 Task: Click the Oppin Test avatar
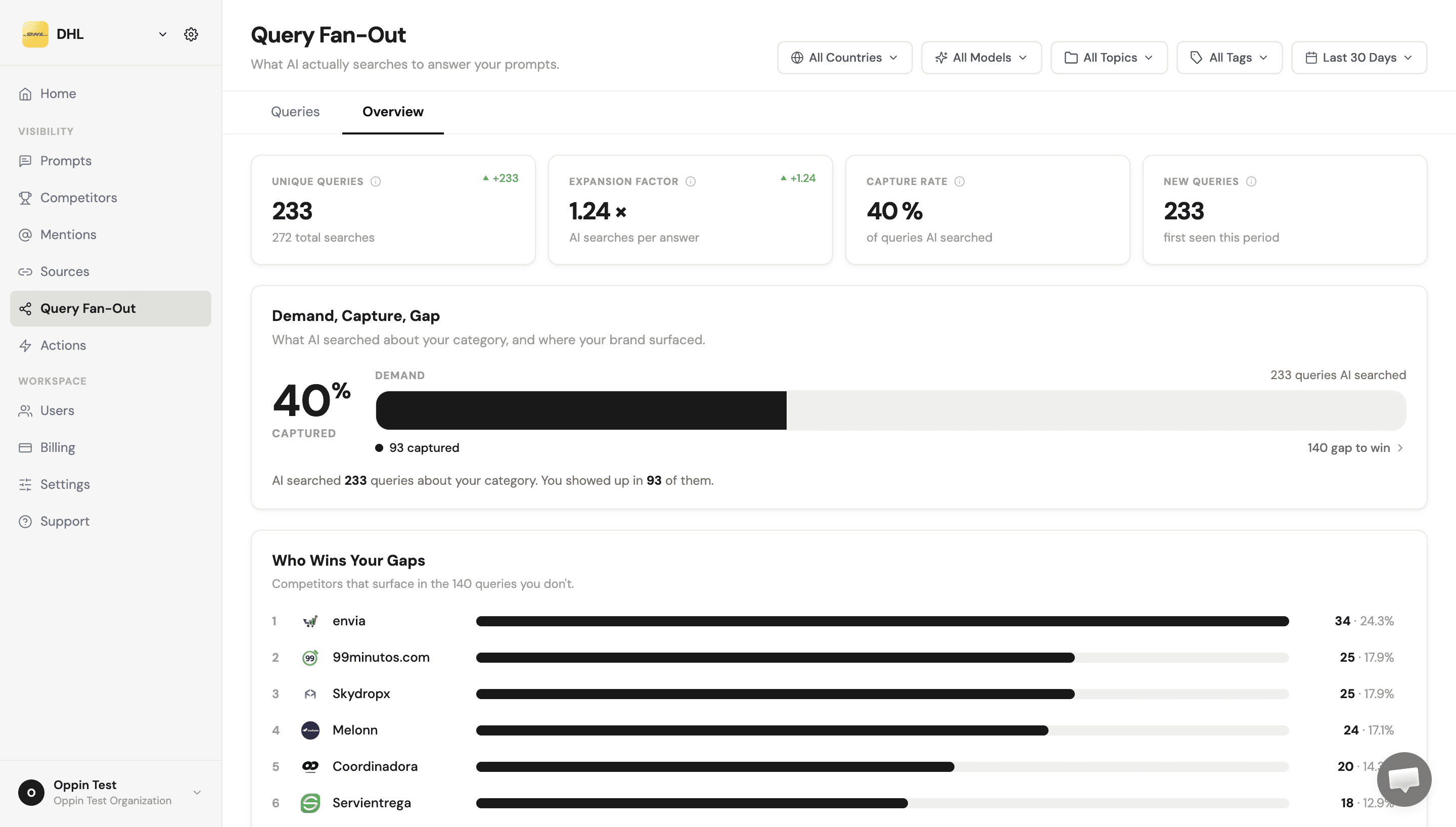[31, 792]
